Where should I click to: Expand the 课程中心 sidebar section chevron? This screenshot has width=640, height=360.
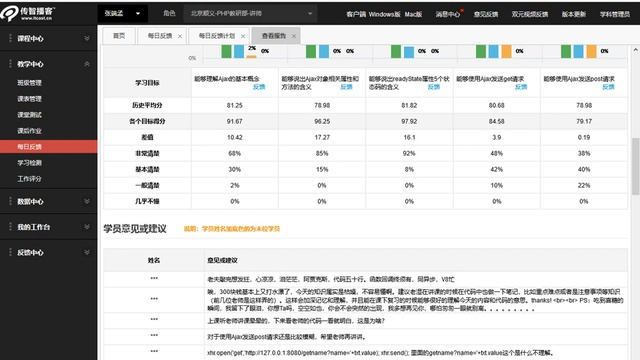(x=87, y=38)
